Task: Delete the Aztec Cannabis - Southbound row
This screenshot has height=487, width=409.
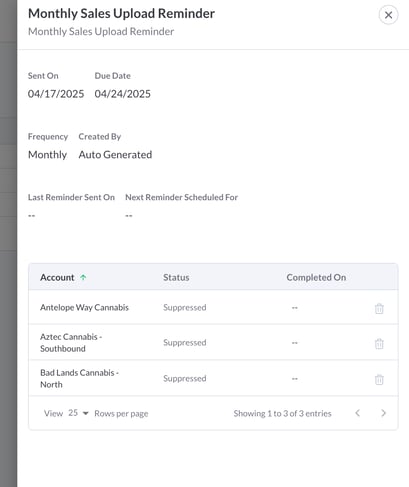Action: coord(379,343)
